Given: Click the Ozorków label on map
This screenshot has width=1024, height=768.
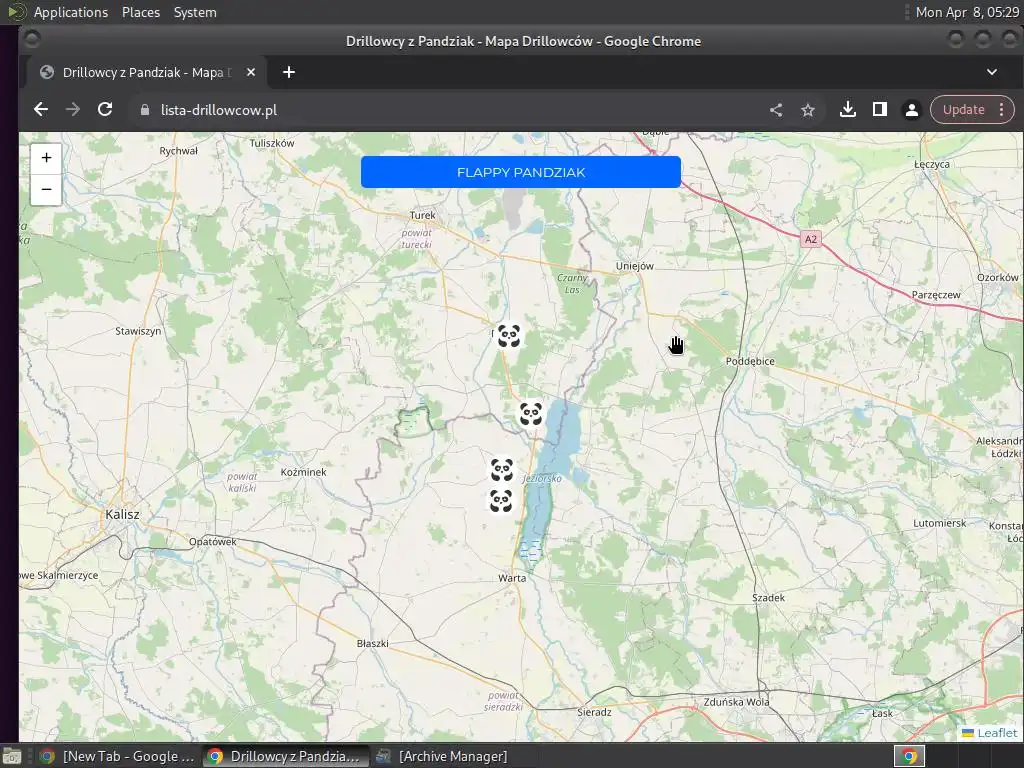Looking at the screenshot, I should pyautogui.click(x=997, y=278).
